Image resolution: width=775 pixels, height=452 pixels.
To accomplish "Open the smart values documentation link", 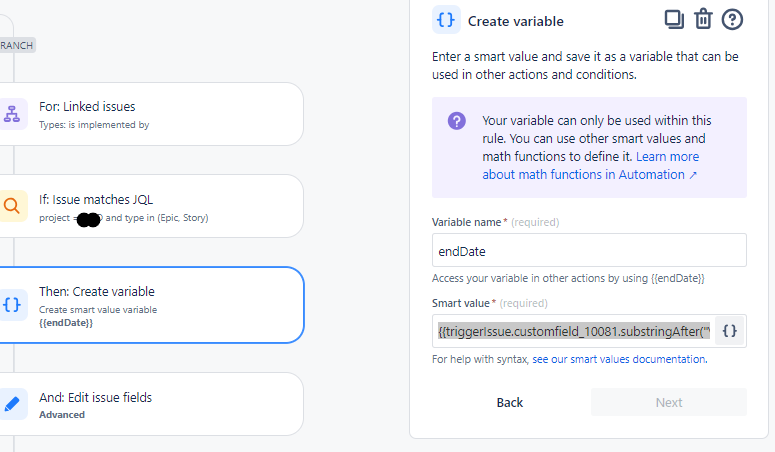I will [619, 359].
